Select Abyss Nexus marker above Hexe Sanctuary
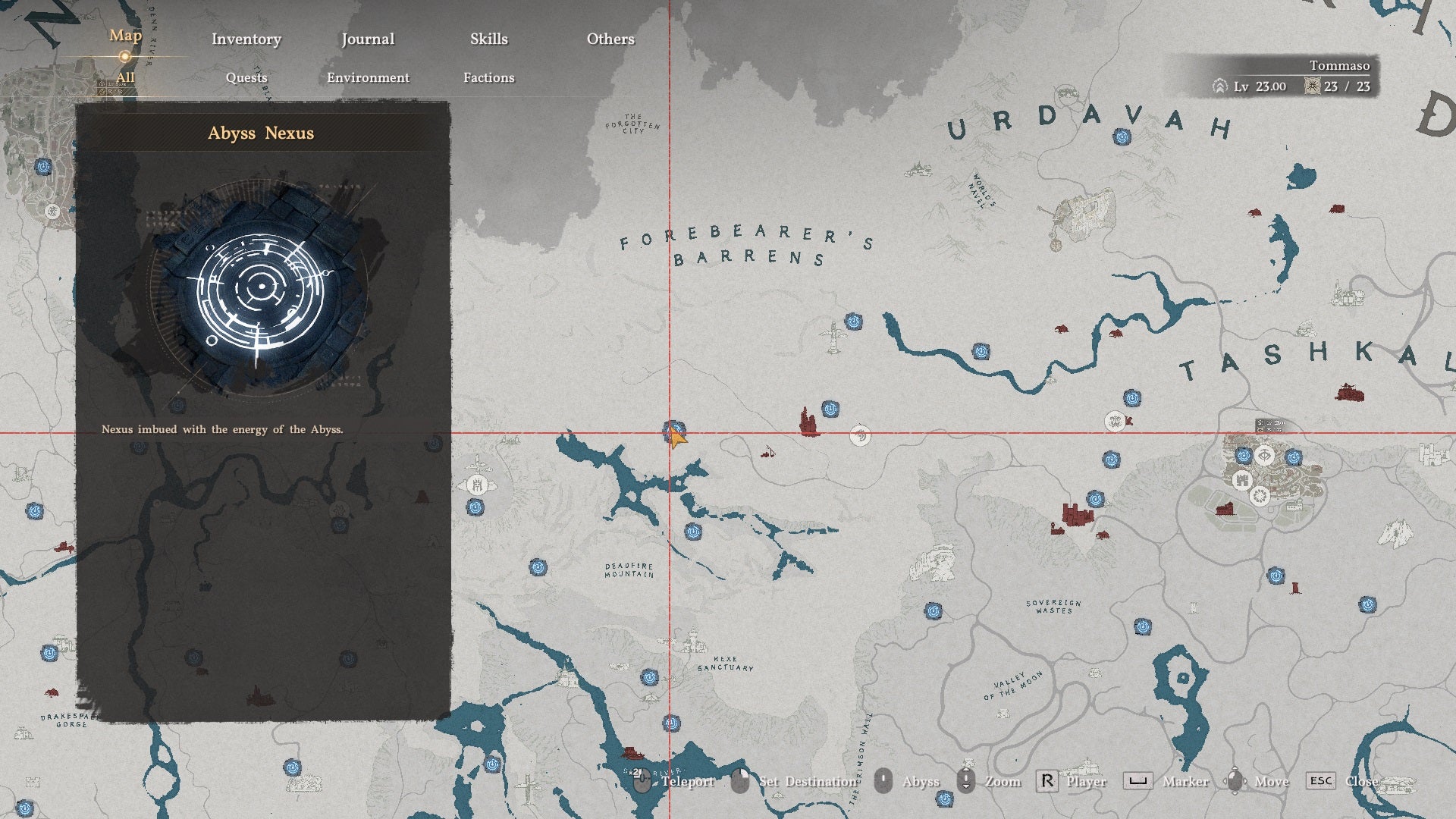The height and width of the screenshot is (819, 1456). click(649, 676)
